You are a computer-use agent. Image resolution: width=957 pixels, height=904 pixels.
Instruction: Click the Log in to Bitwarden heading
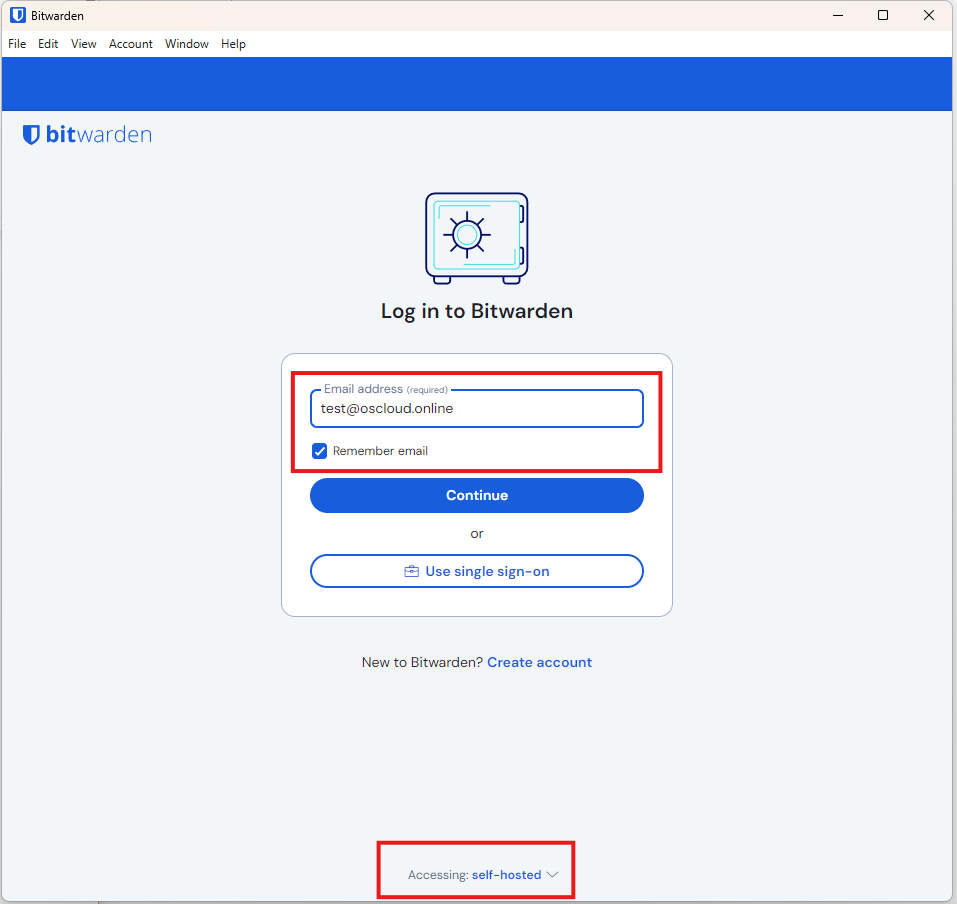point(477,311)
